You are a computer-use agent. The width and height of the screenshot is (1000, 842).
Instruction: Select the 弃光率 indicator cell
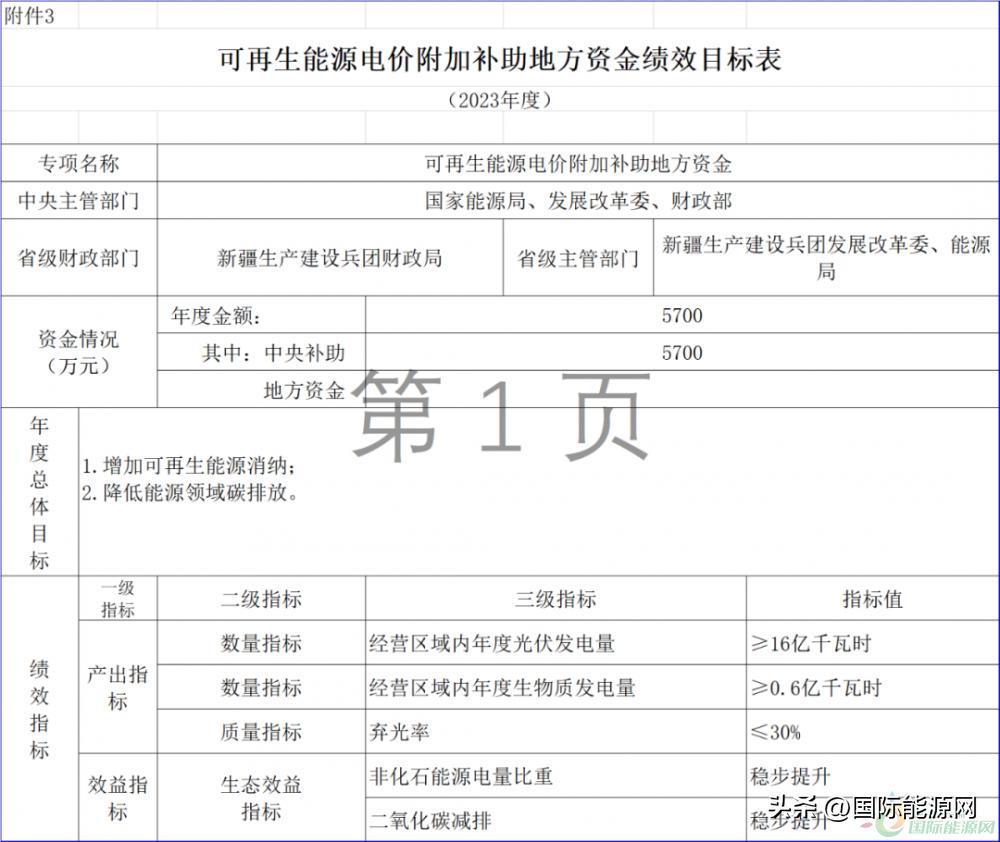[399, 731]
